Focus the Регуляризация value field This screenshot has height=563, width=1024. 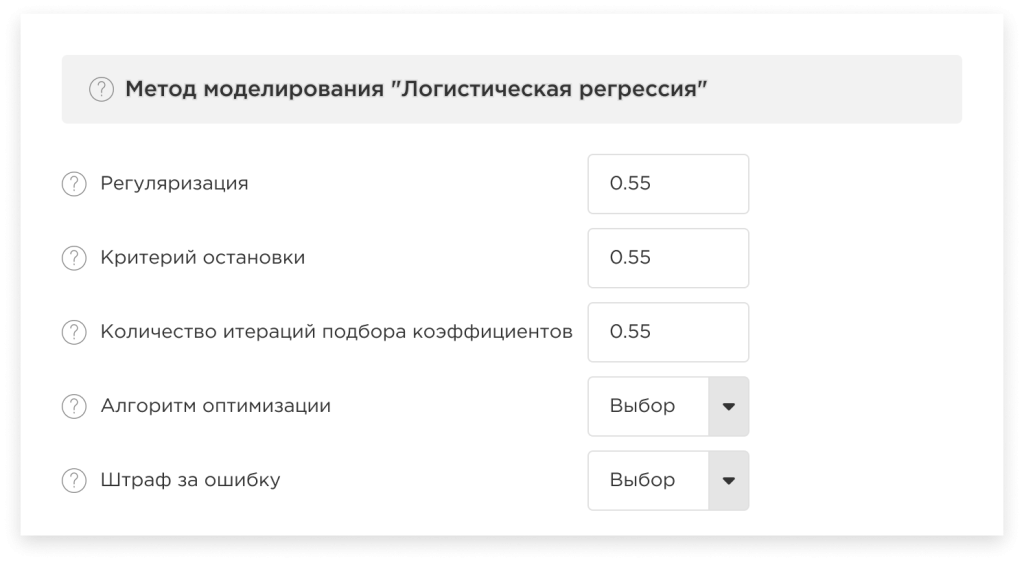668,184
